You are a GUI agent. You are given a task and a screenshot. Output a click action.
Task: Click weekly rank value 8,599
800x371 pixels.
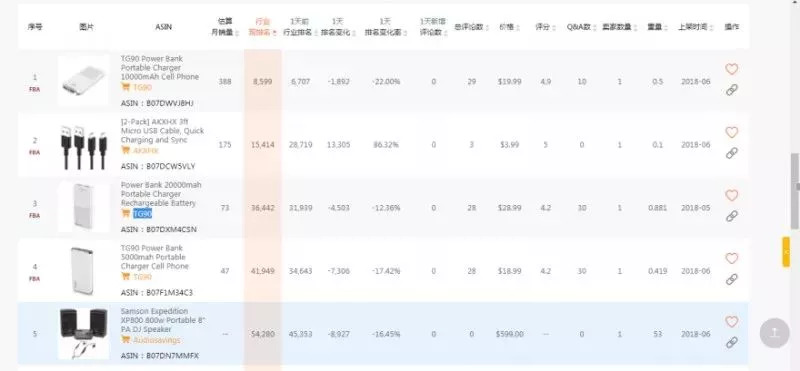click(262, 82)
